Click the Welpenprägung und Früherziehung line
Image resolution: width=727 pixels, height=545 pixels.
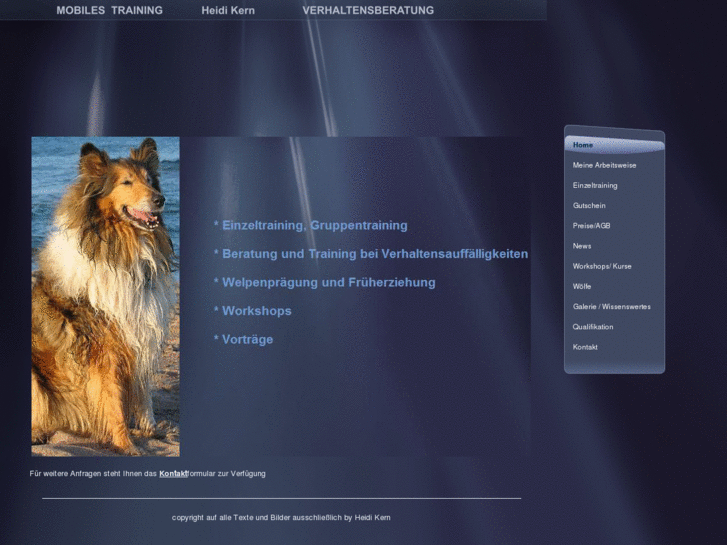(x=324, y=282)
